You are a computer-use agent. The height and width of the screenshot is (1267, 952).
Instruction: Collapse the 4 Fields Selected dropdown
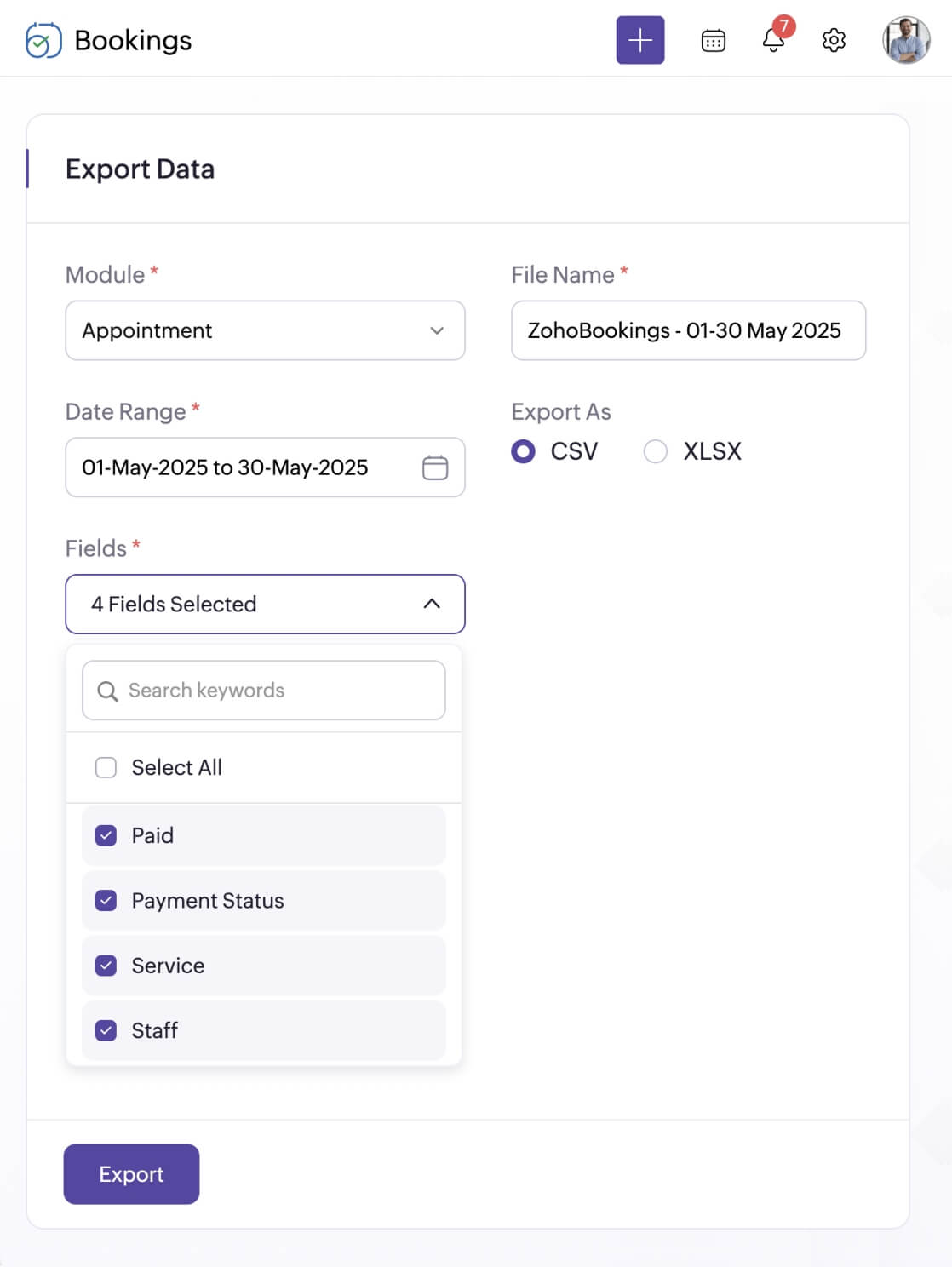point(265,604)
